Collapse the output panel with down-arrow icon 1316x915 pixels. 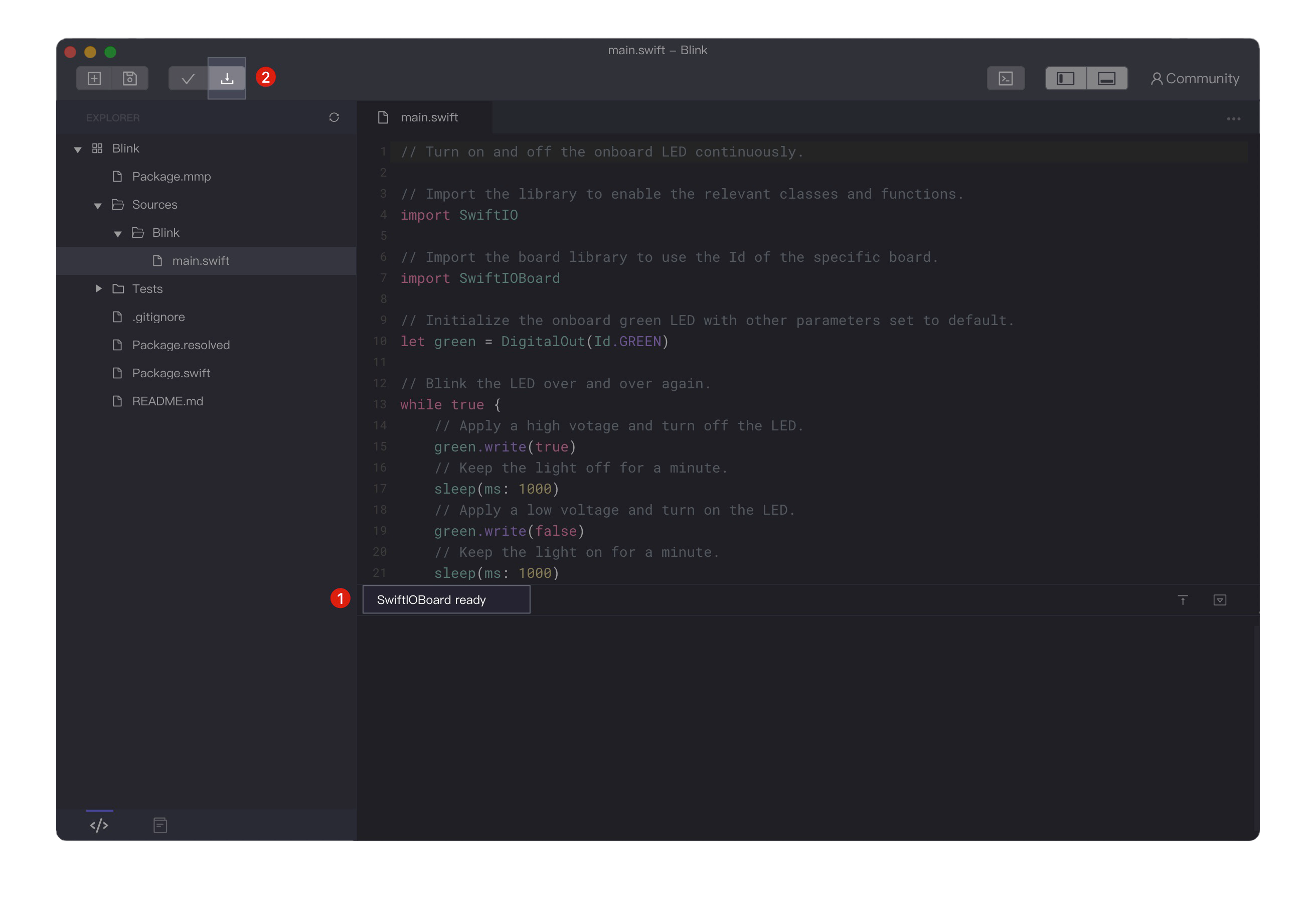pos(1220,600)
